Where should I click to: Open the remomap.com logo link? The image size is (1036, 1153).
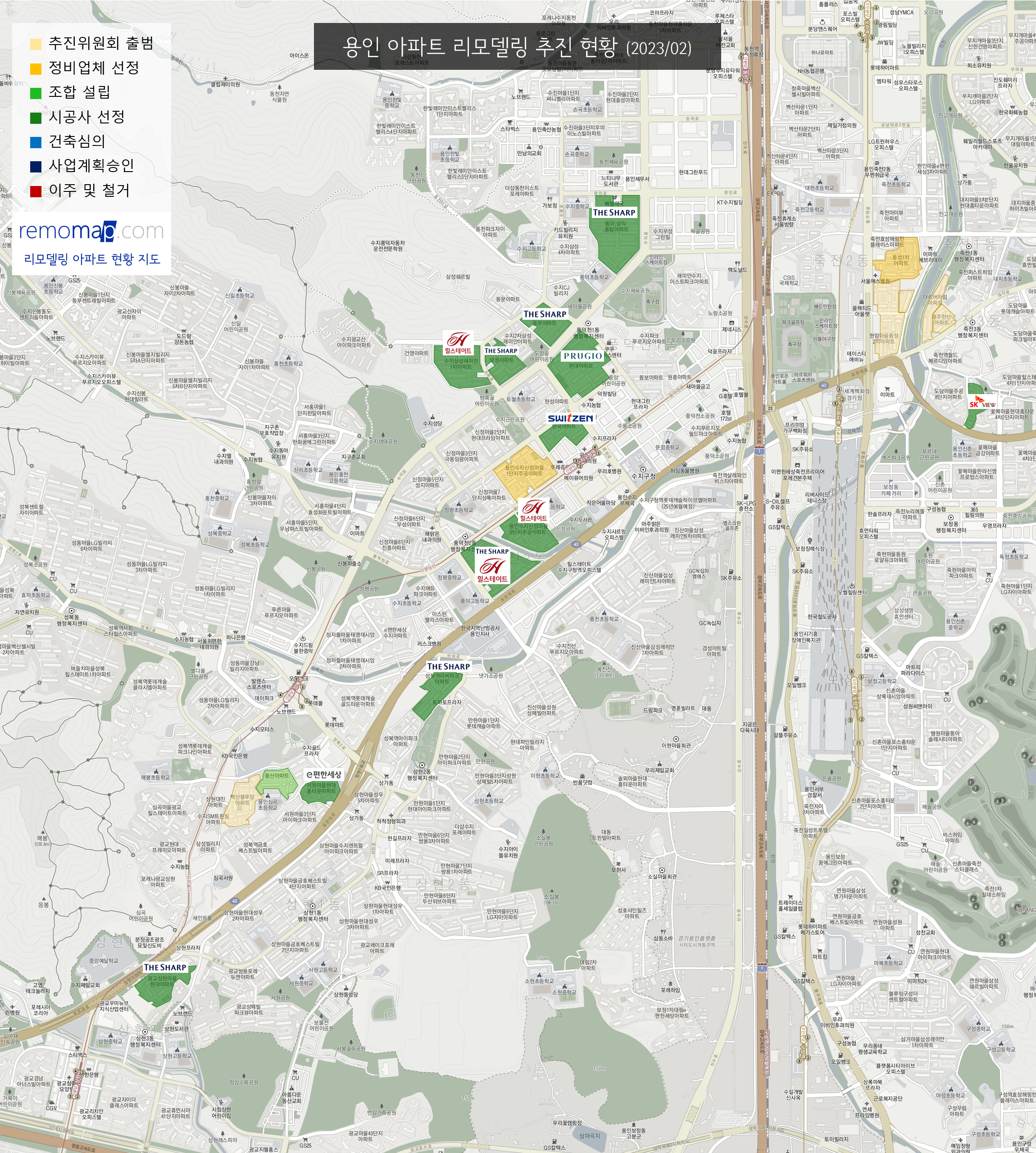(91, 231)
